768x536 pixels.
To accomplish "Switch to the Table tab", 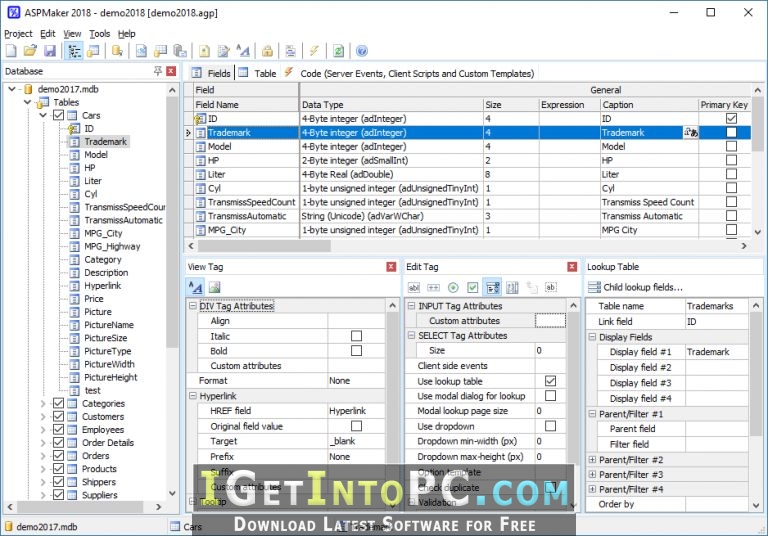I will [x=258, y=73].
